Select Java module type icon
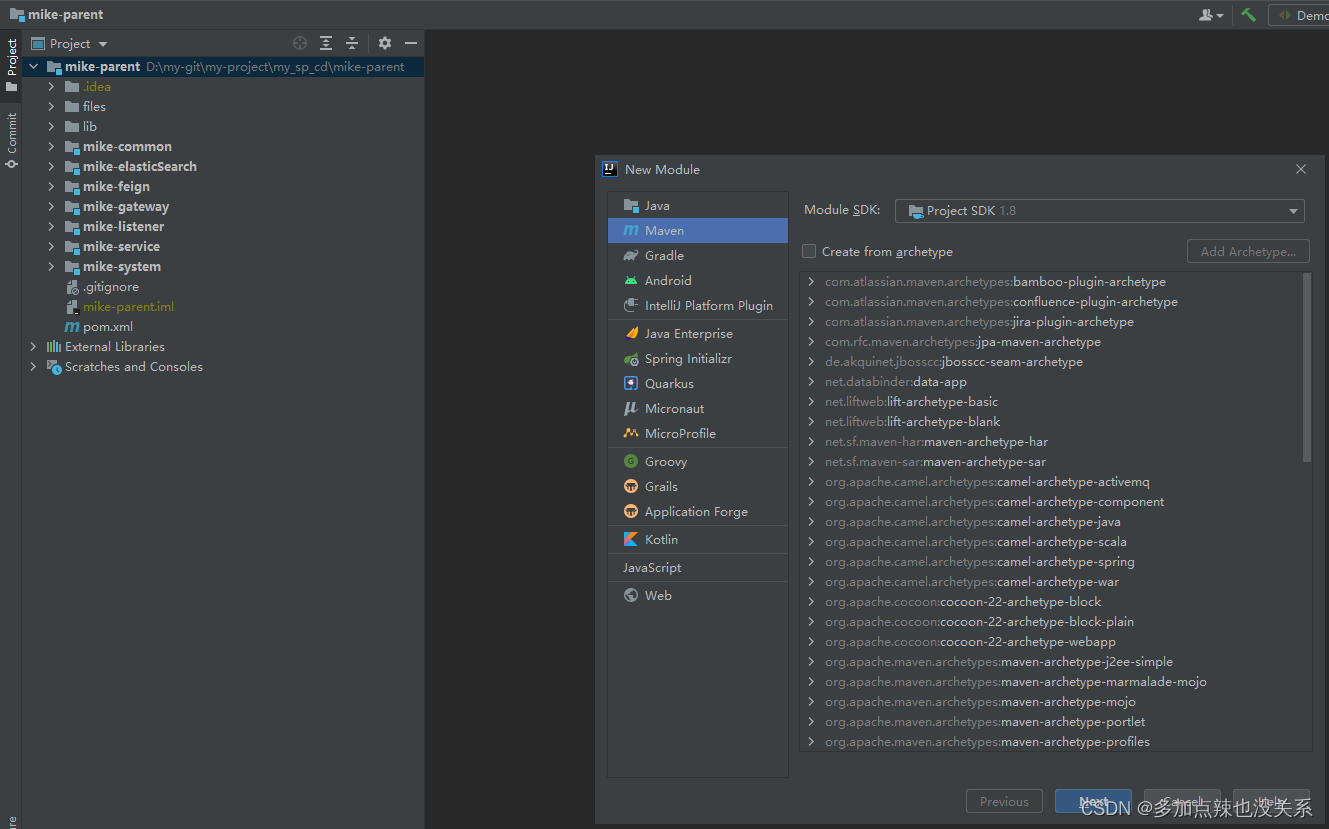Viewport: 1329px width, 829px height. 631,205
